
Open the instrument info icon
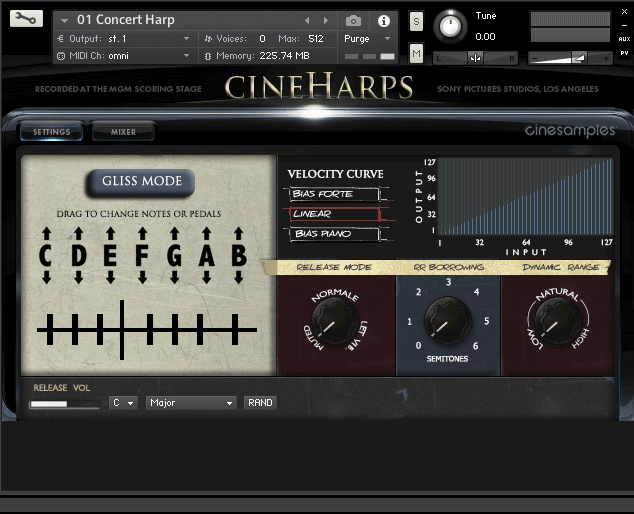click(383, 21)
